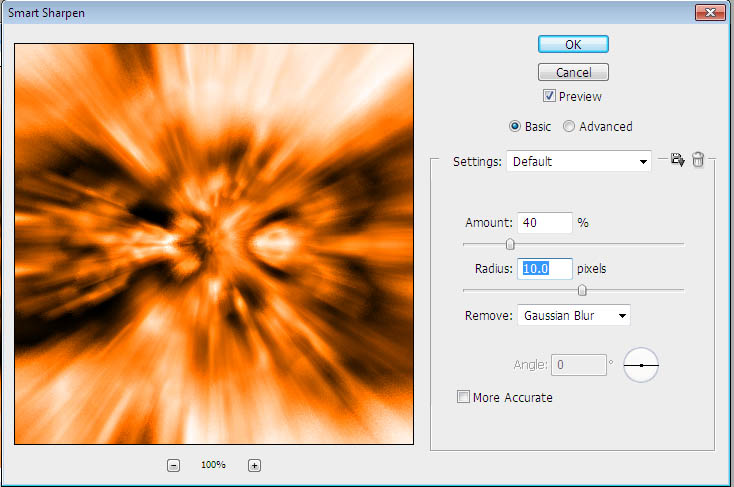
Task: Zoom in preview with plus button
Action: (x=254, y=465)
